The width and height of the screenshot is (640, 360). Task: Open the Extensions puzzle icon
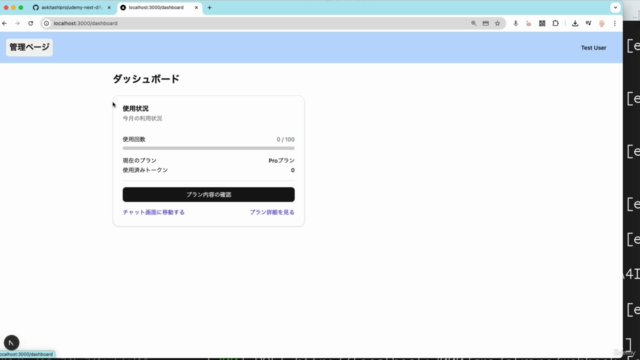click(x=556, y=24)
